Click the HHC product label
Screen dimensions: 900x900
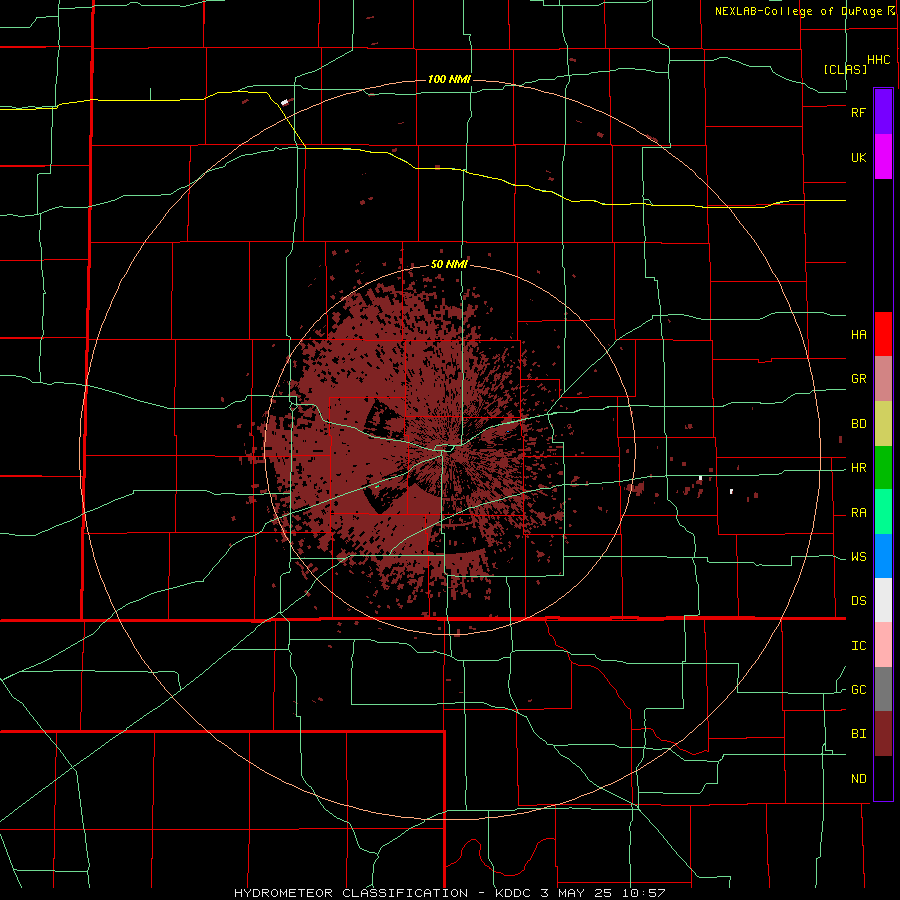[x=878, y=60]
